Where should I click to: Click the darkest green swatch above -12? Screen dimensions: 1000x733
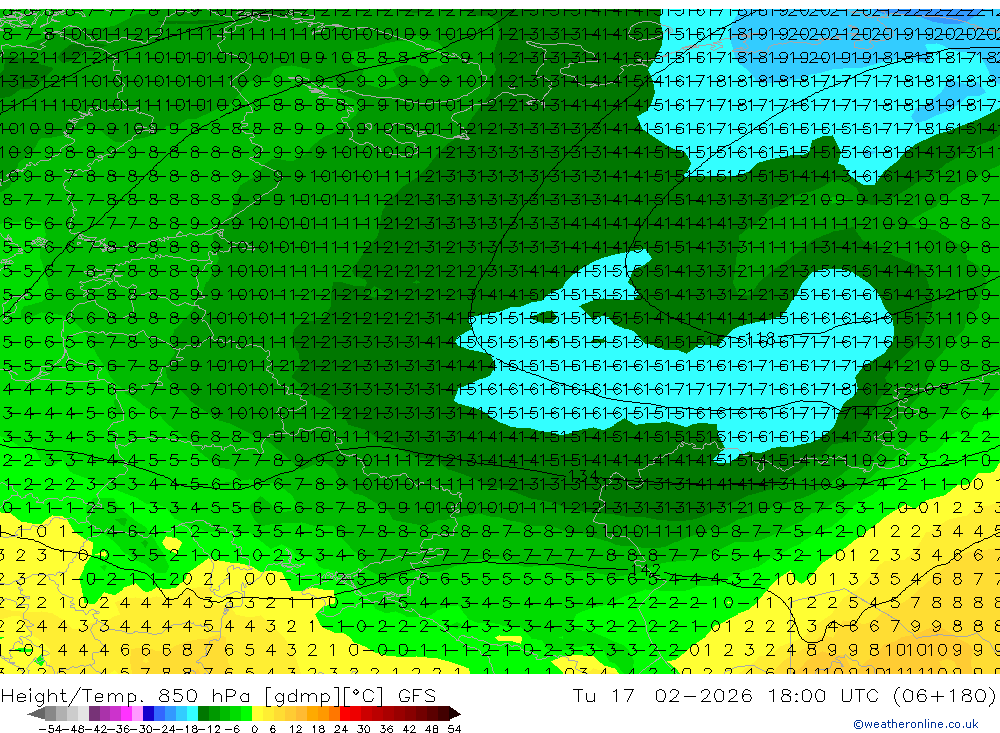tap(203, 714)
